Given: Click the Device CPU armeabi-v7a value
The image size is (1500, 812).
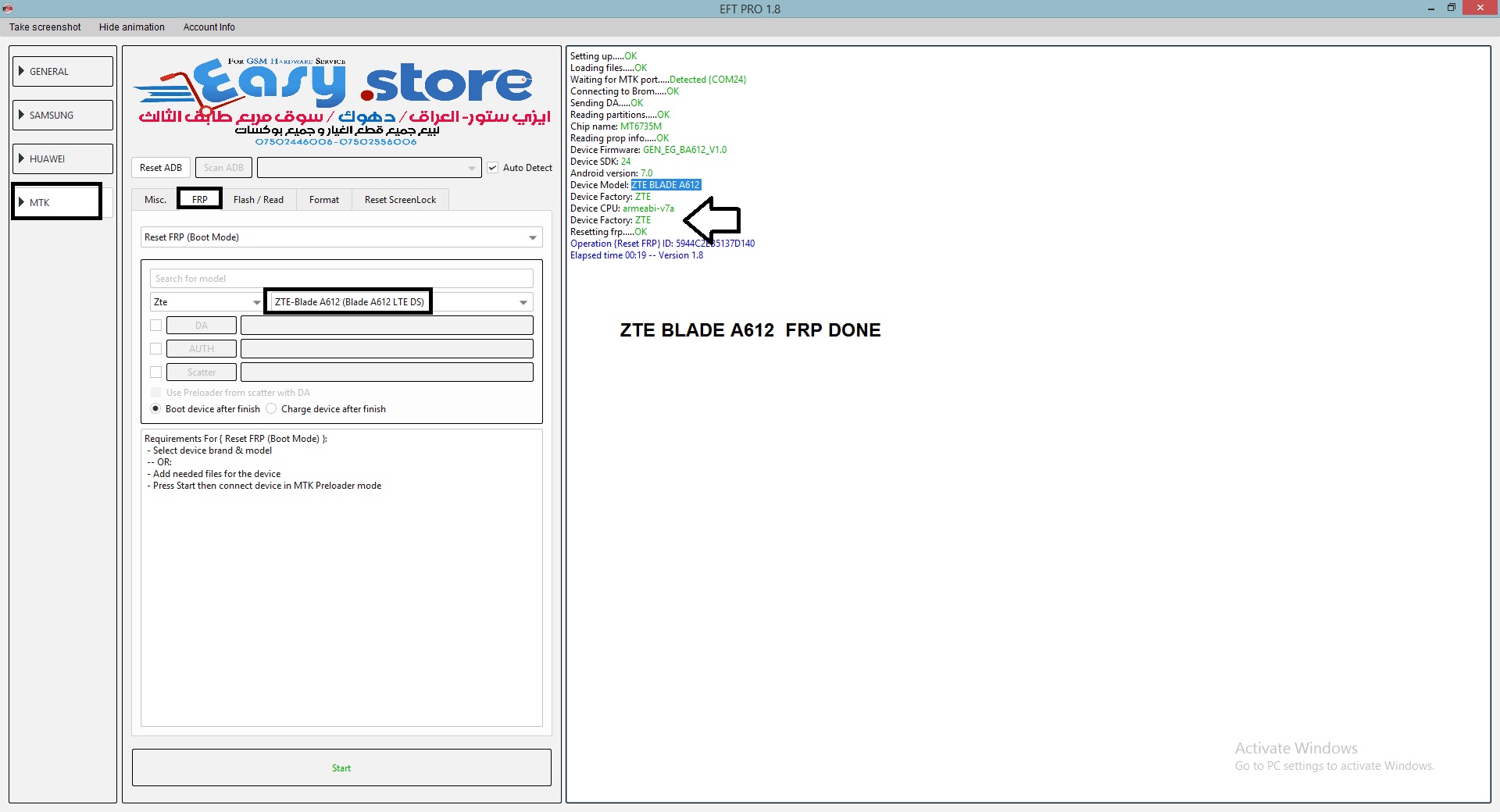Looking at the screenshot, I should click(x=648, y=208).
